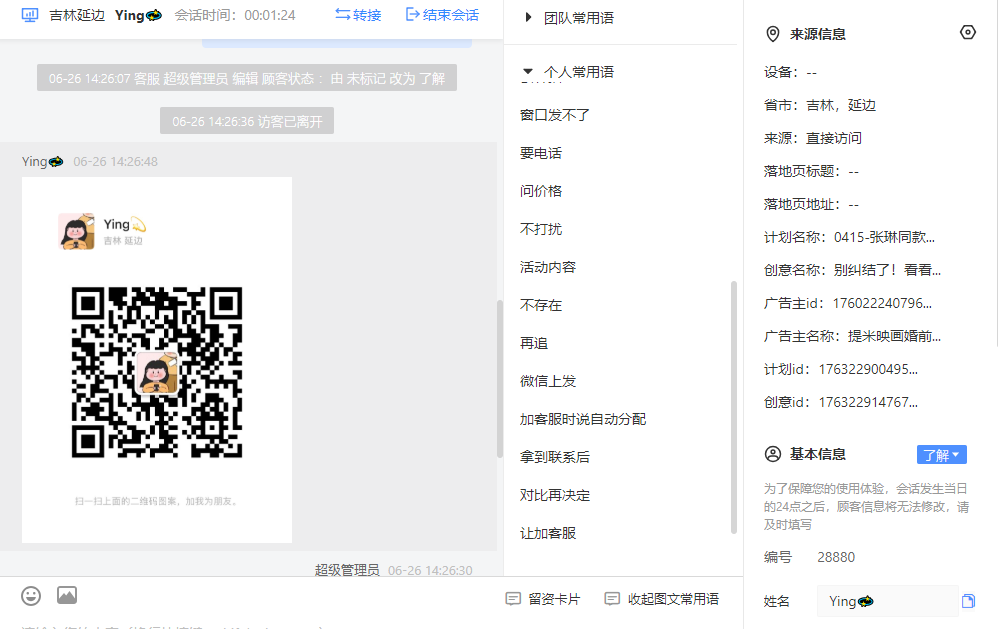Select the 拿到联系后 quick phrase
Viewport: 998px width, 629px height.
point(555,457)
